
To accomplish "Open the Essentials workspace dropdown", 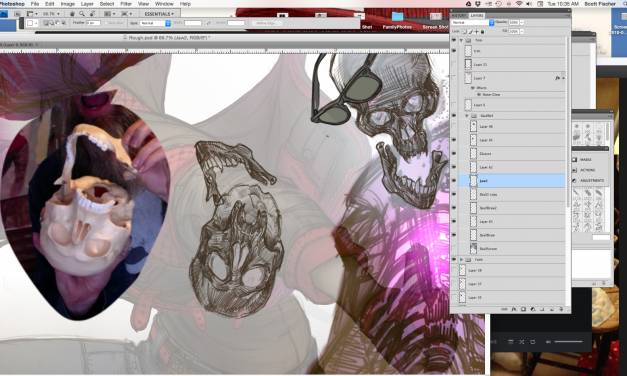I will (x=159, y=14).
